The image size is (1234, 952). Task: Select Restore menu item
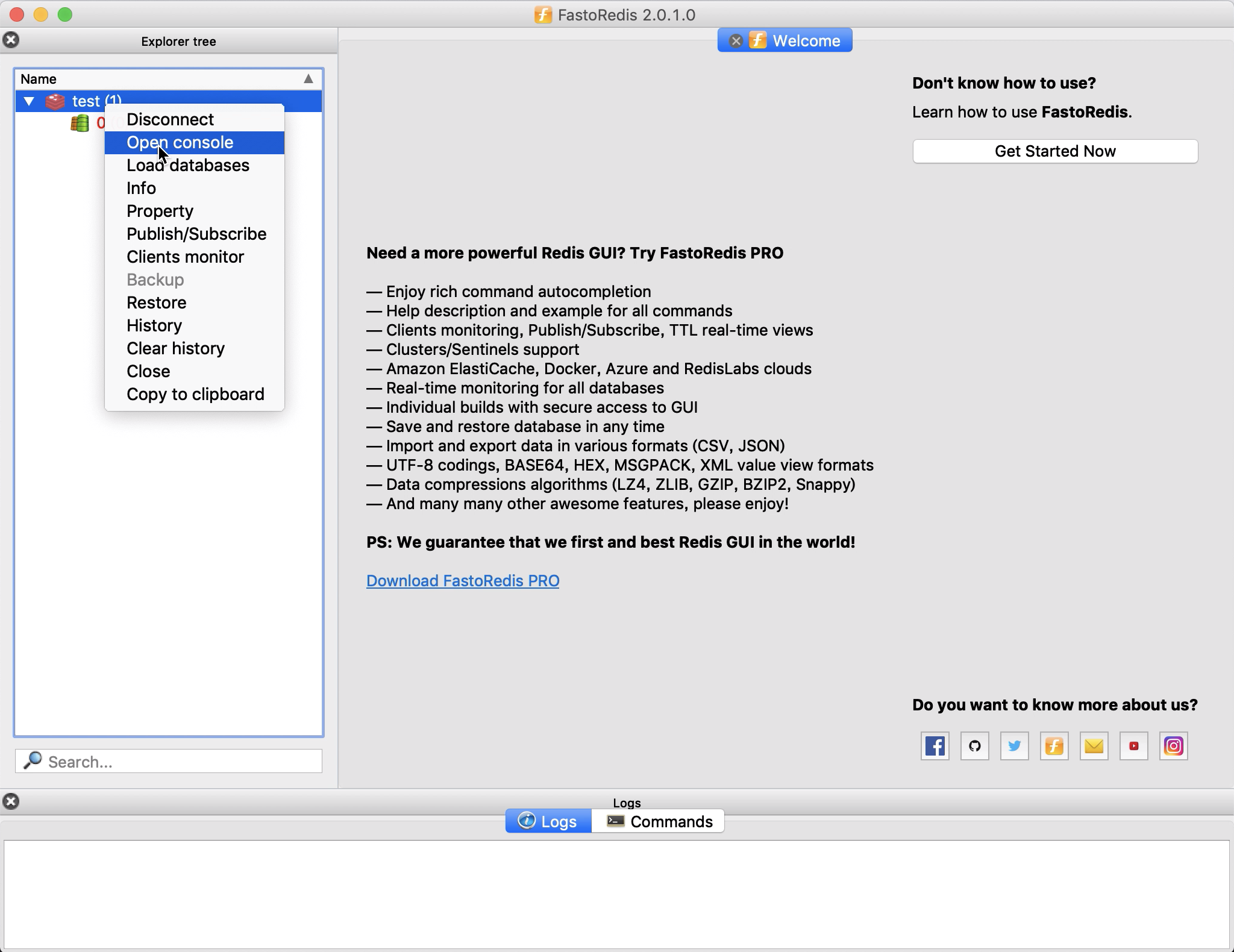click(x=194, y=302)
